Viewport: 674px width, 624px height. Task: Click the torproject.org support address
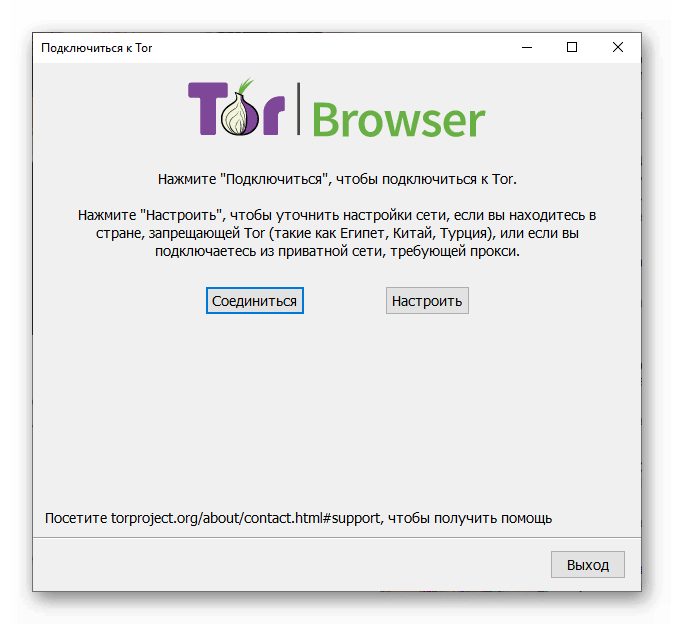point(246,518)
